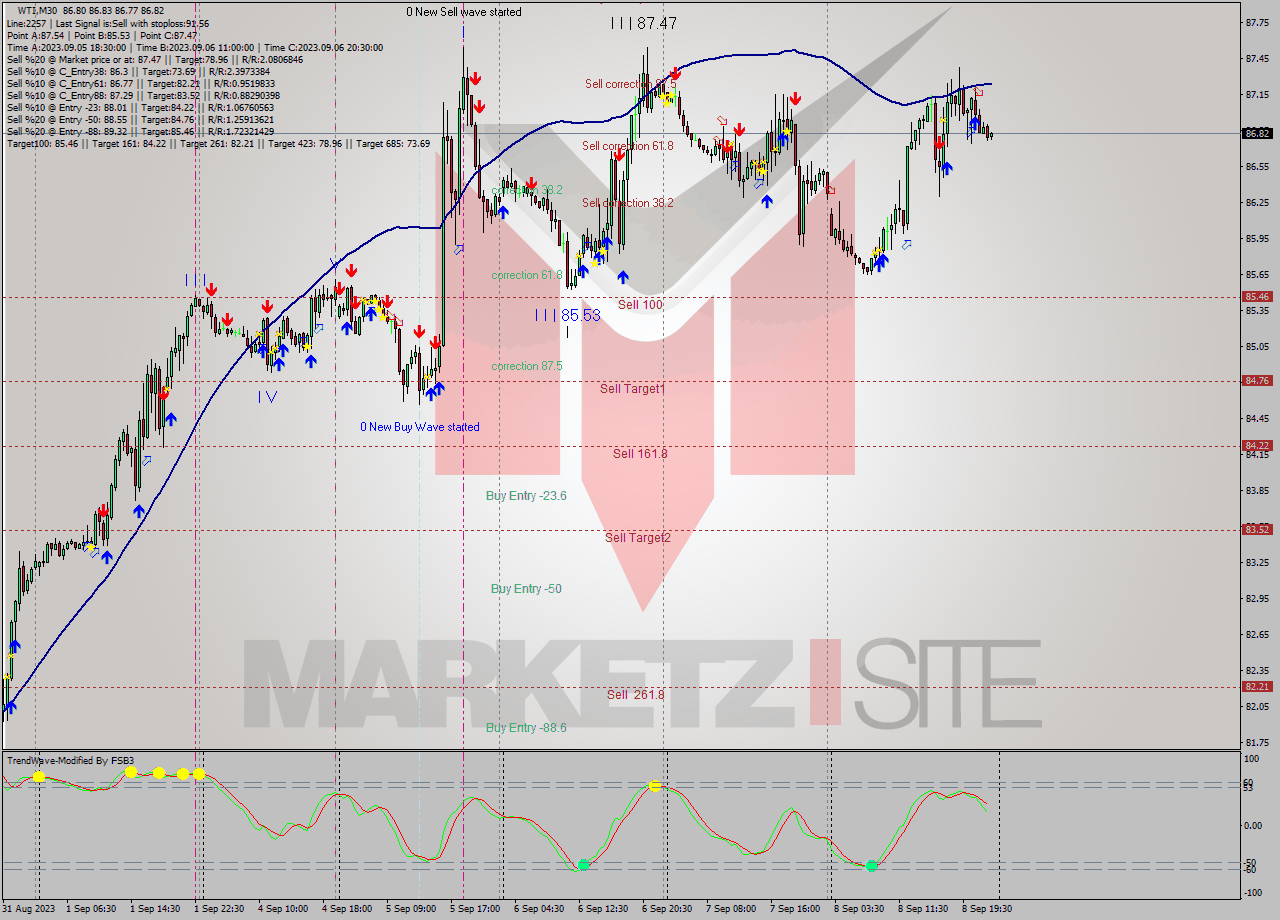1280x920 pixels.
Task: Select the green 'correction 61.8' label
Action: click(x=526, y=275)
